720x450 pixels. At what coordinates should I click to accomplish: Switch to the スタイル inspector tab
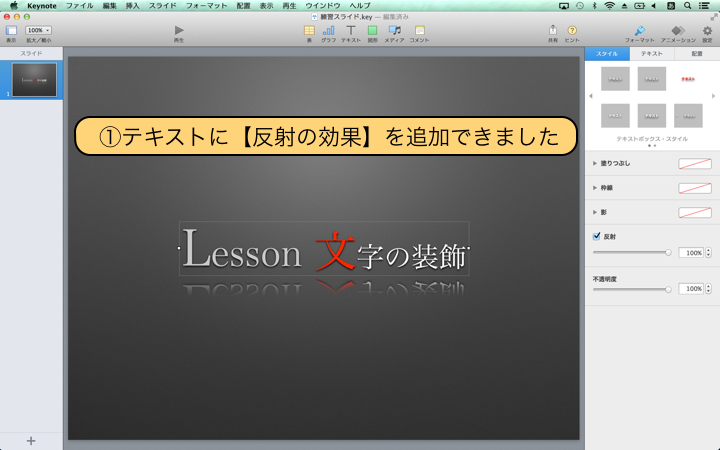click(607, 54)
